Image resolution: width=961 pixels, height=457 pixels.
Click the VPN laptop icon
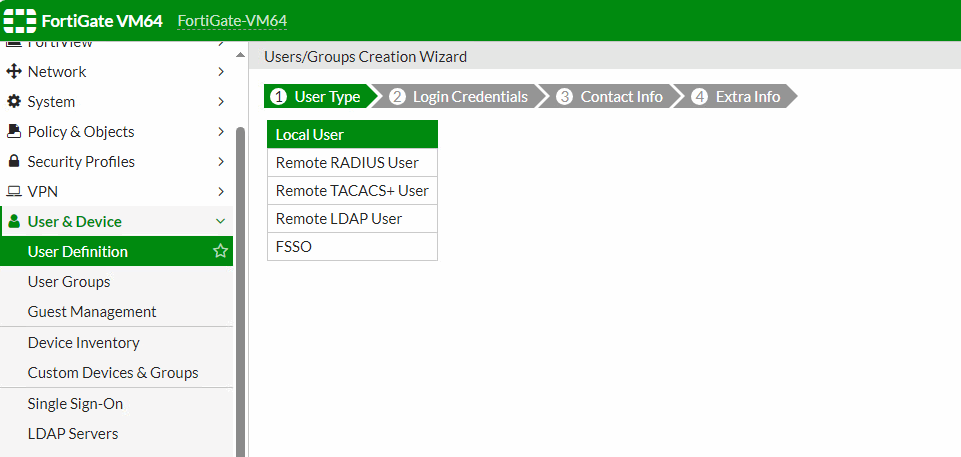pyautogui.click(x=13, y=192)
